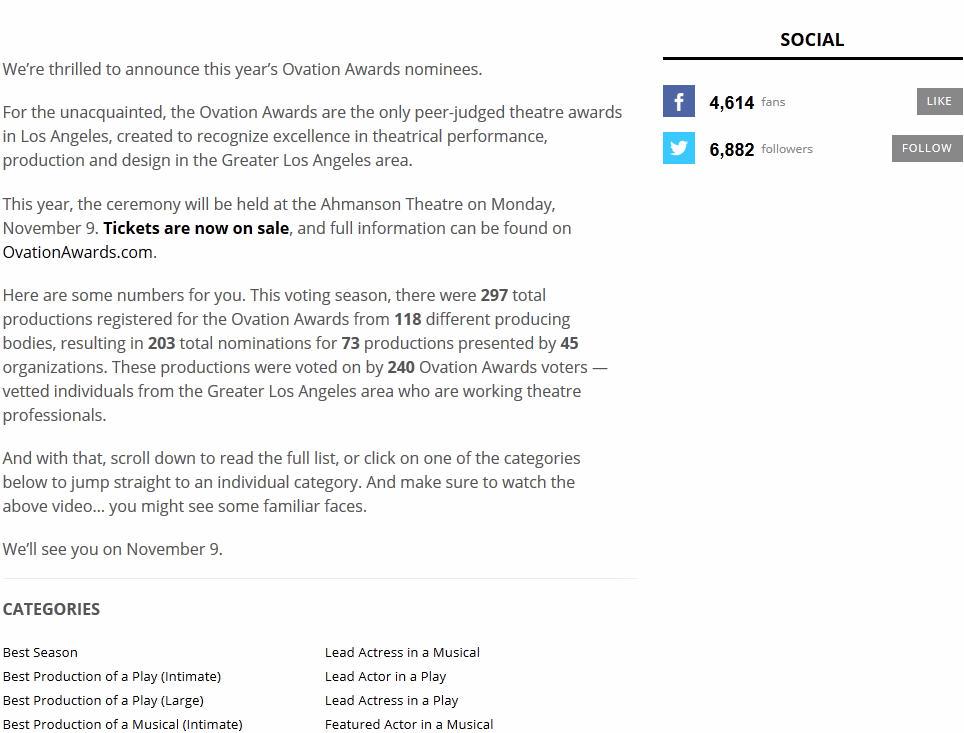Image resolution: width=964 pixels, height=733 pixels.
Task: Jump to Lead Actress in a Play
Action: [391, 700]
